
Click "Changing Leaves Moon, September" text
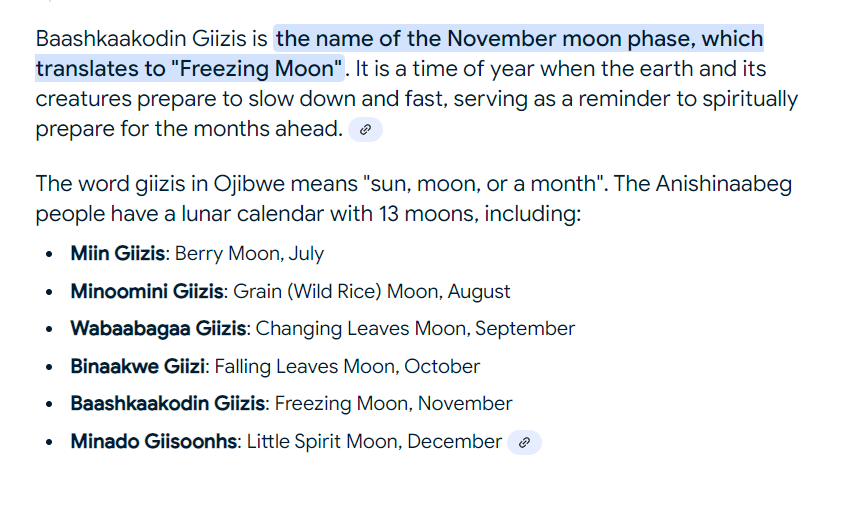(x=415, y=328)
